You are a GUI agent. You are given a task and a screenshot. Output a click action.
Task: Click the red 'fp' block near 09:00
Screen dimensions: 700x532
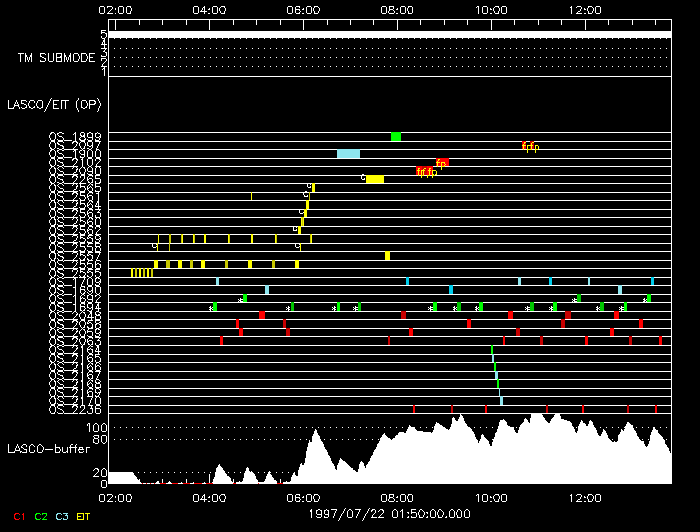442,162
